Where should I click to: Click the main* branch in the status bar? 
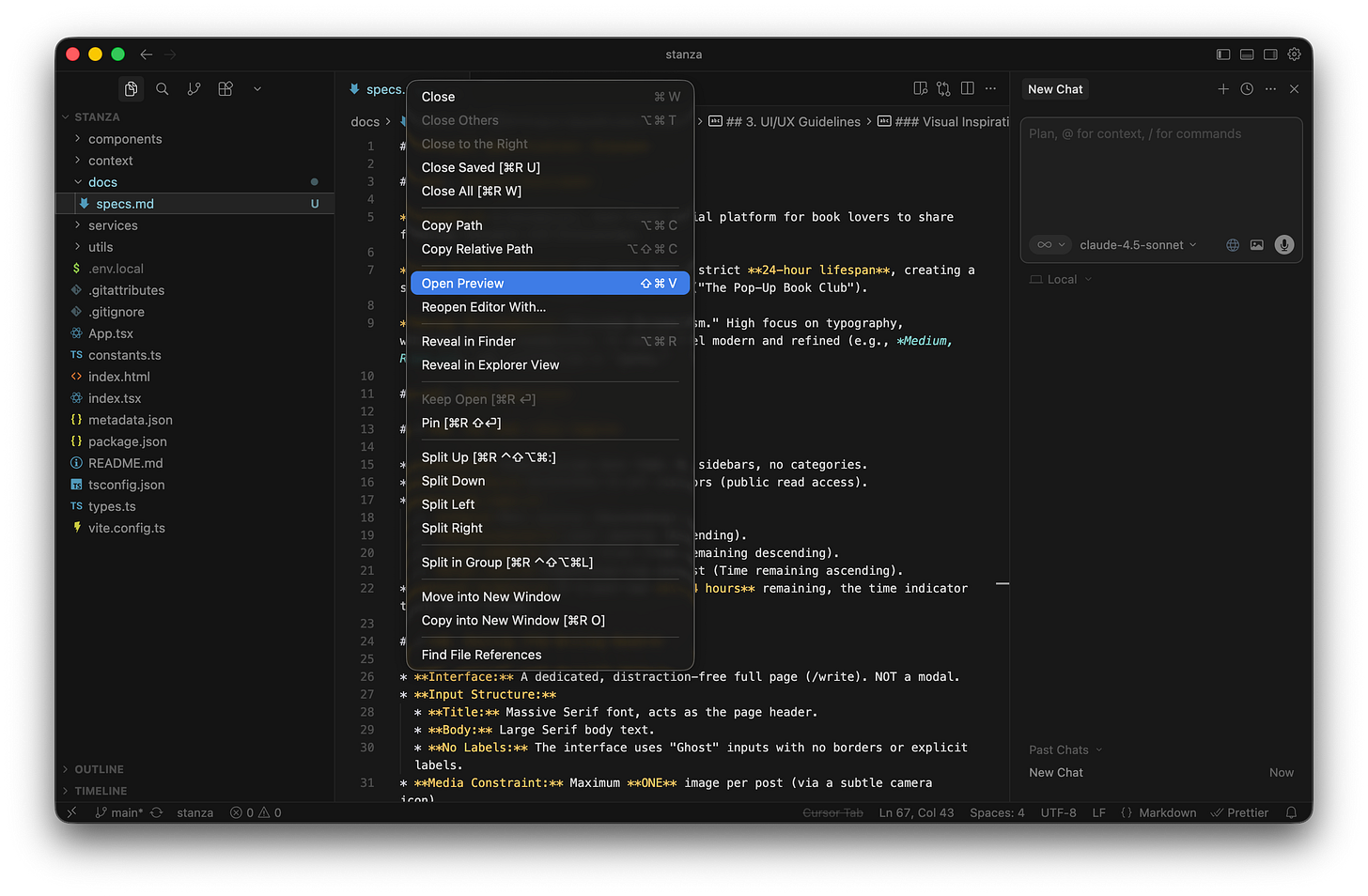125,812
